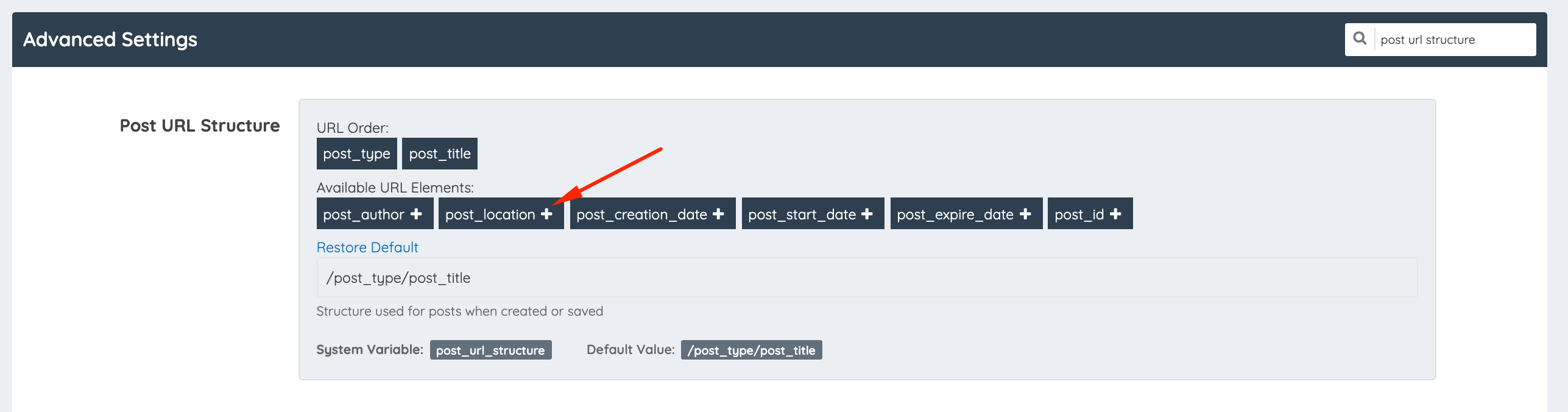Add post_creation_date via its plus icon
The width and height of the screenshot is (1568, 412).
(718, 214)
